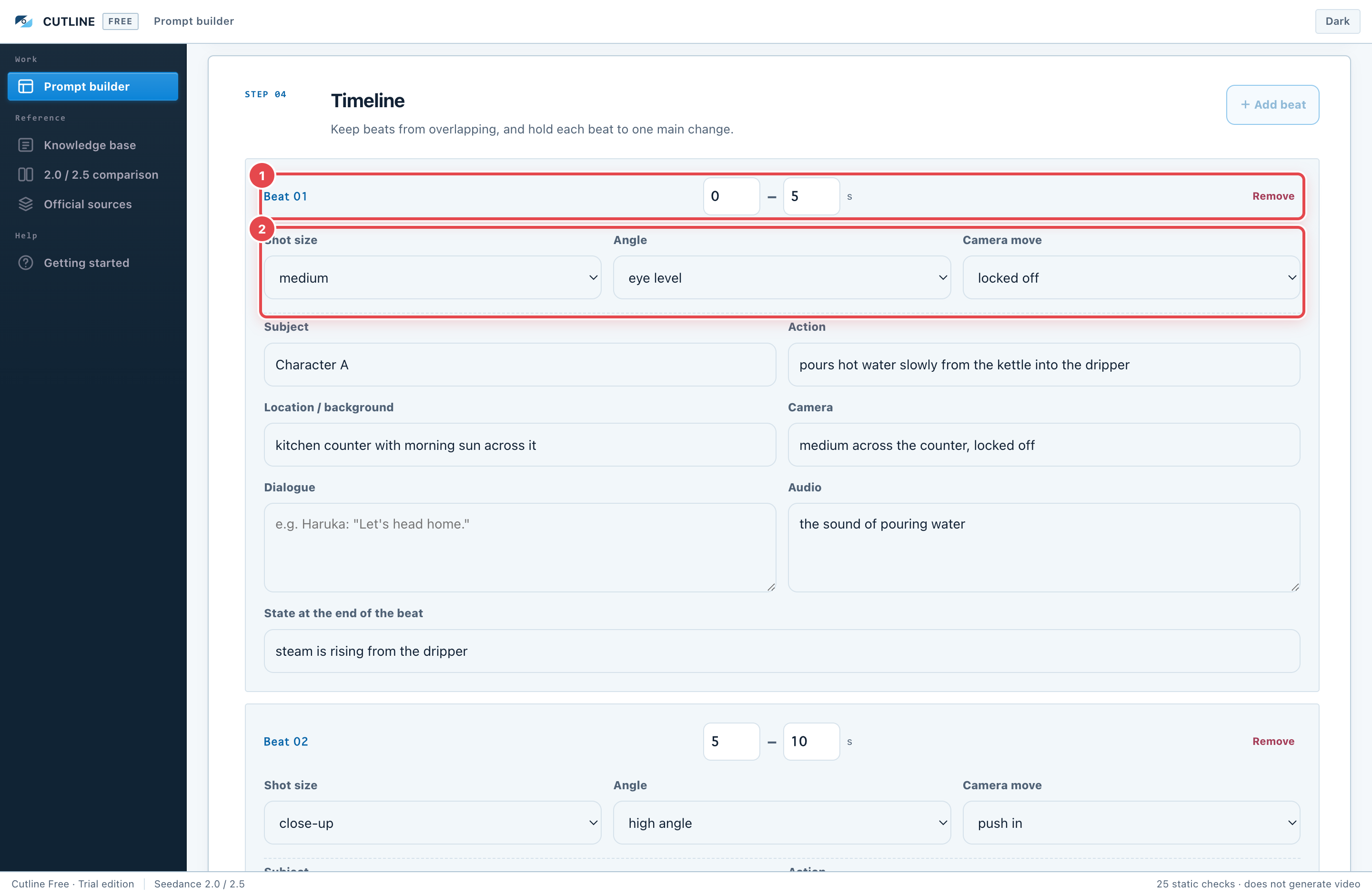The image size is (1372, 896).
Task: Open Official sources reference
Action: (93, 204)
